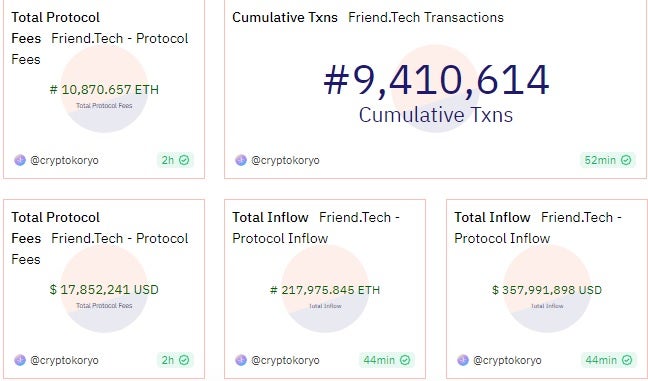Click the check icon on the 217,975.845 ETH card
The image size is (648, 381).
[x=405, y=360]
